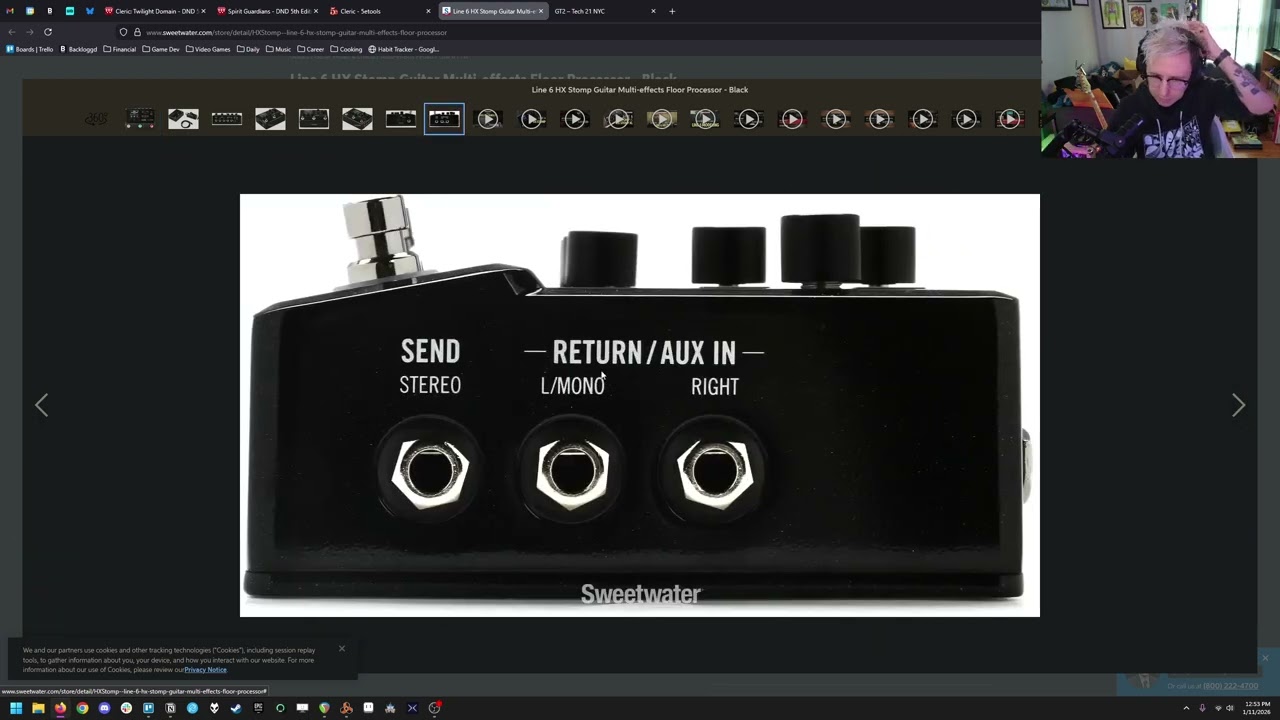Open the Privacy Notice link

pyautogui.click(x=205, y=669)
